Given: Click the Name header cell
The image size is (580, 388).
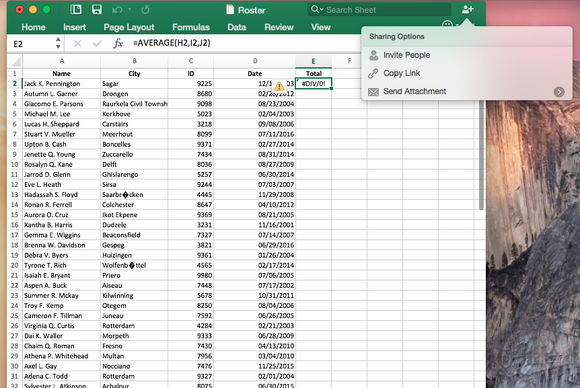Looking at the screenshot, I should pyautogui.click(x=61, y=74).
